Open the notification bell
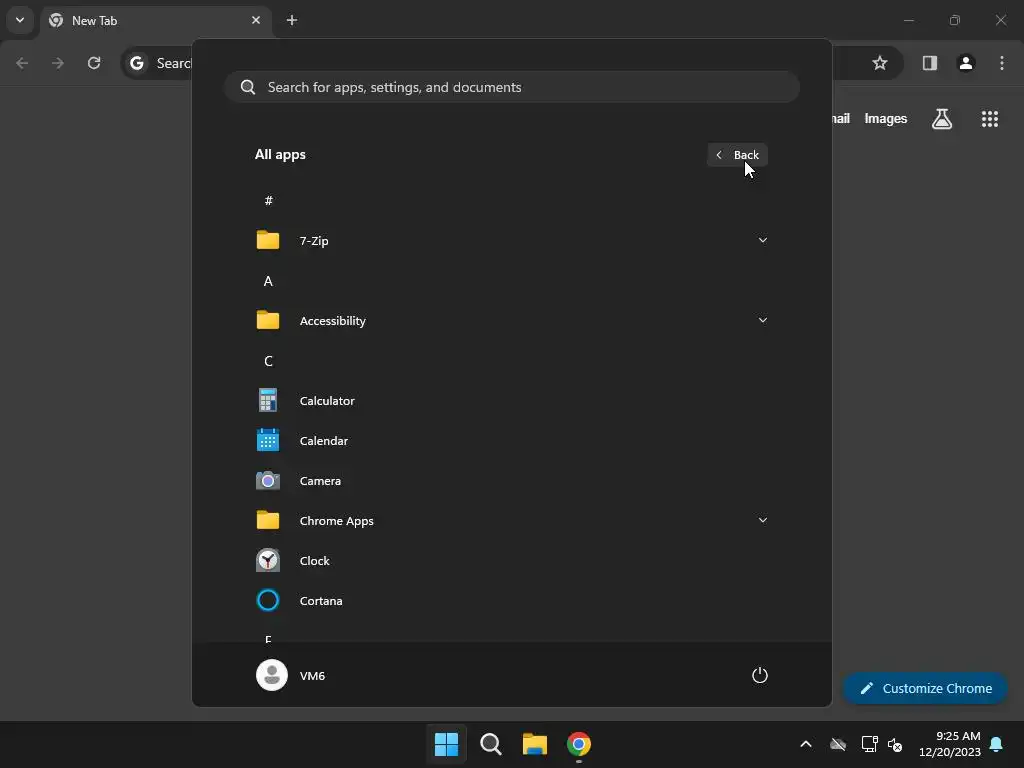Image resolution: width=1024 pixels, height=768 pixels. [x=997, y=744]
